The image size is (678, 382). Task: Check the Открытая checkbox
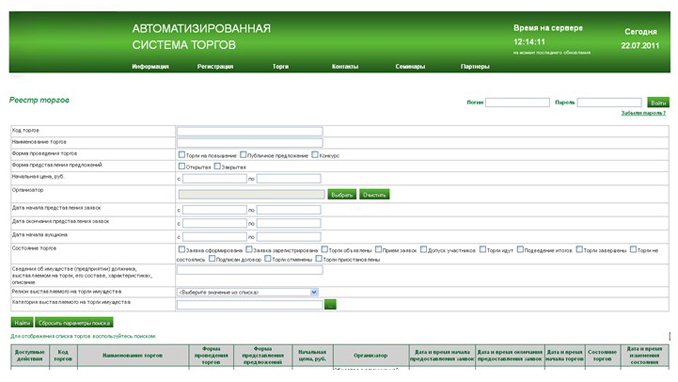[182, 166]
